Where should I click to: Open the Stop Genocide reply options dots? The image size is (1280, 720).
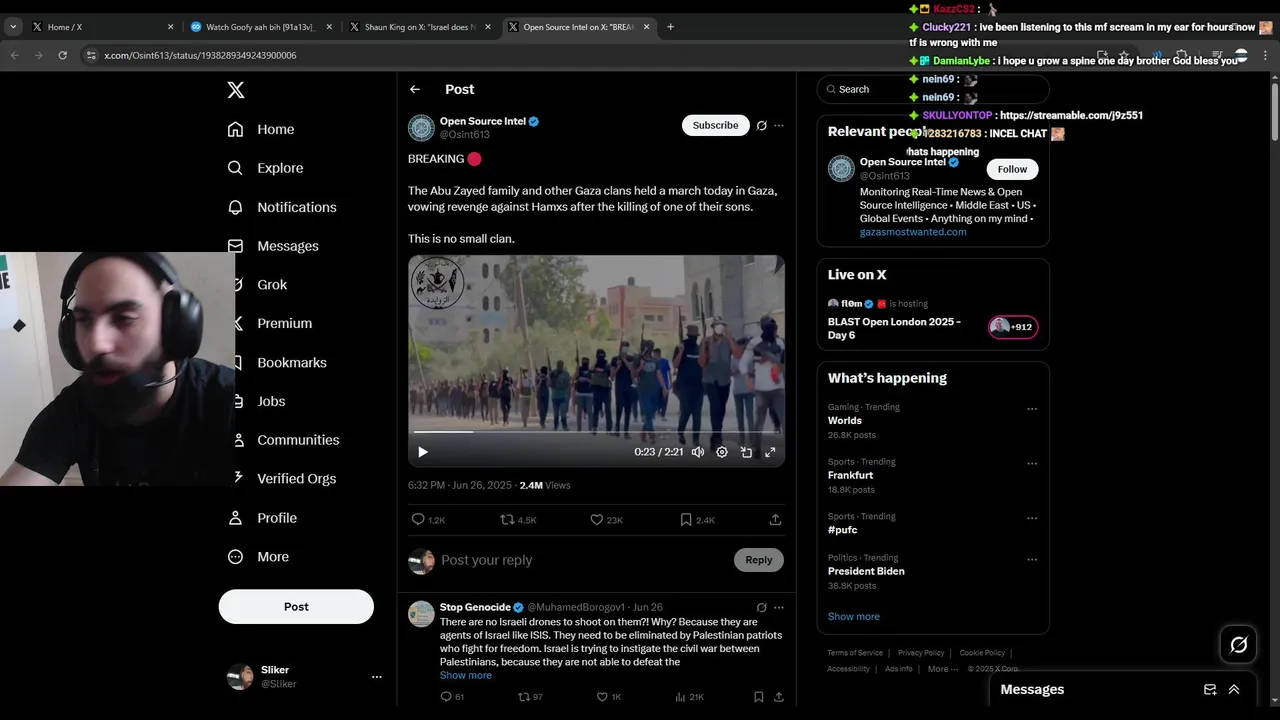pos(779,607)
